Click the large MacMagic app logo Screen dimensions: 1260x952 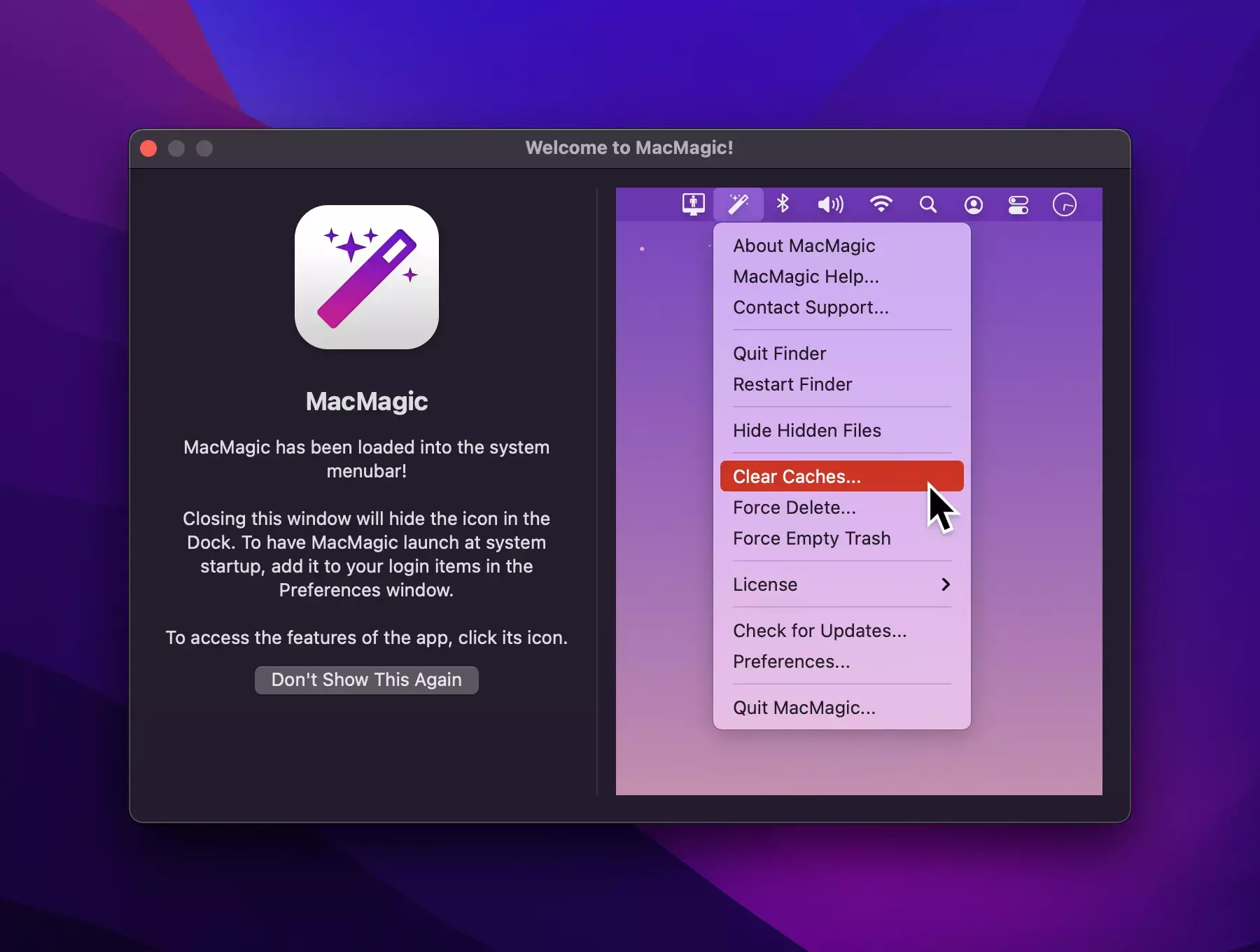pos(367,277)
